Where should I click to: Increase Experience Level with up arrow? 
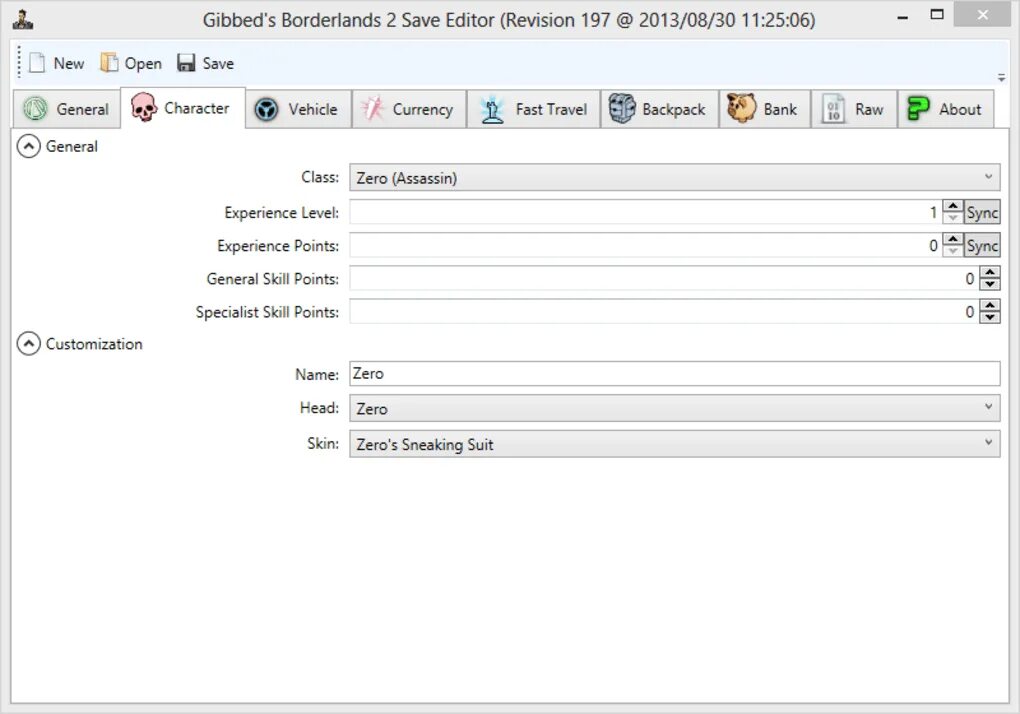[x=953, y=206]
